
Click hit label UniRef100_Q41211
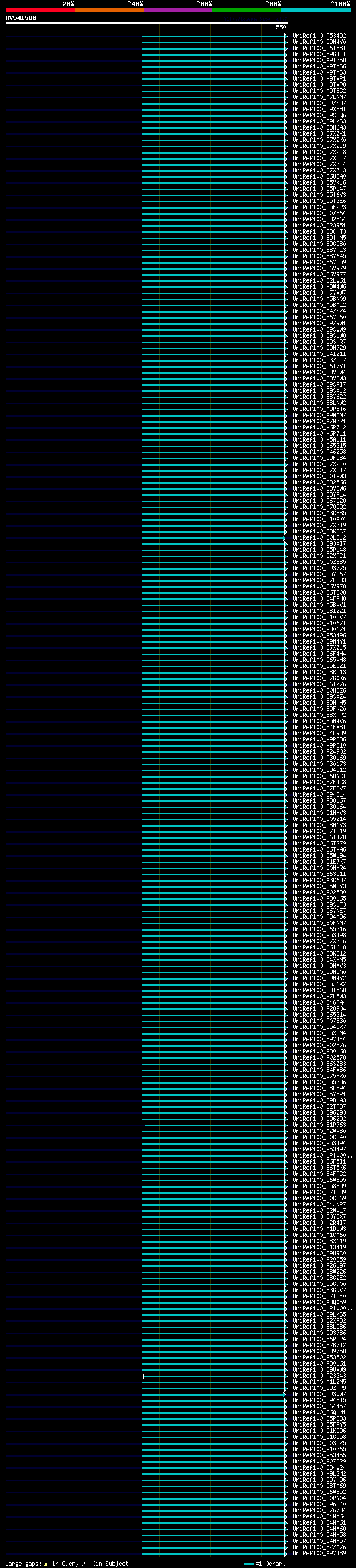(x=319, y=354)
